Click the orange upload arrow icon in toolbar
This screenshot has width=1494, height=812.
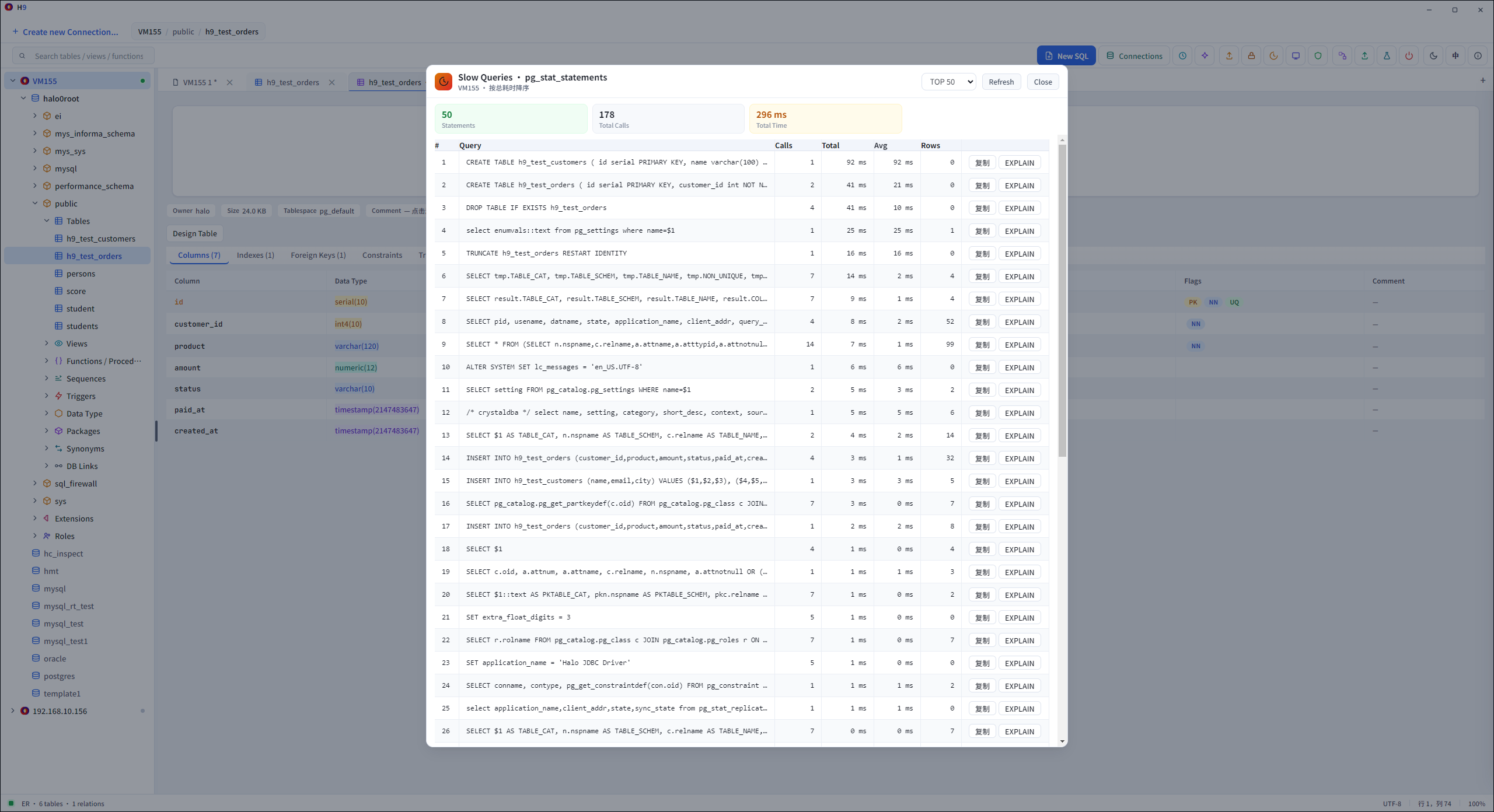tap(1229, 56)
